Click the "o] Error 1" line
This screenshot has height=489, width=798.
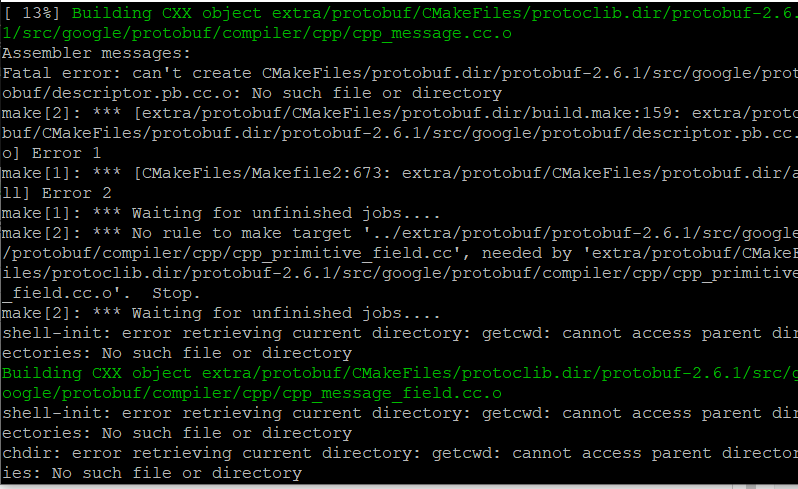click(52, 153)
